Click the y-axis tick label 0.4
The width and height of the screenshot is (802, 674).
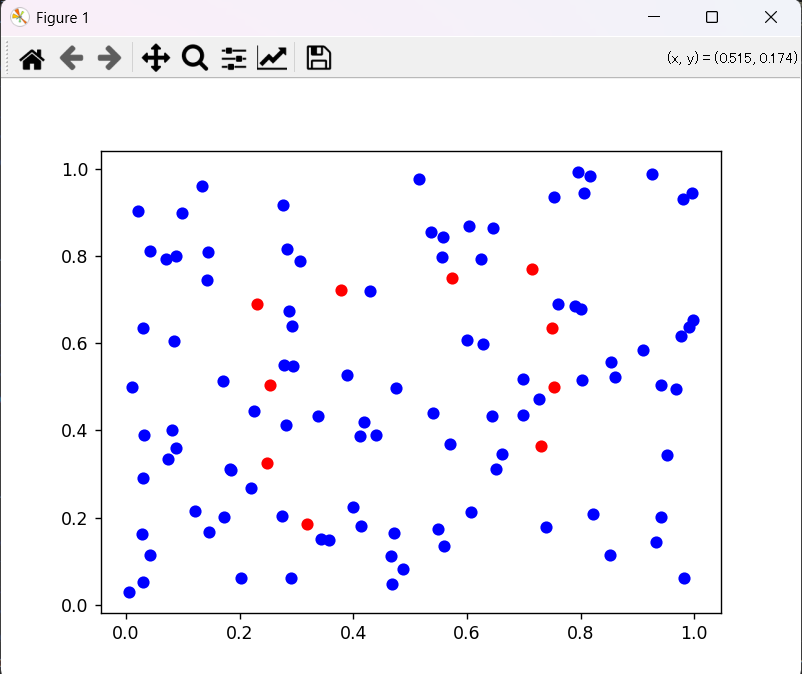click(x=75, y=431)
